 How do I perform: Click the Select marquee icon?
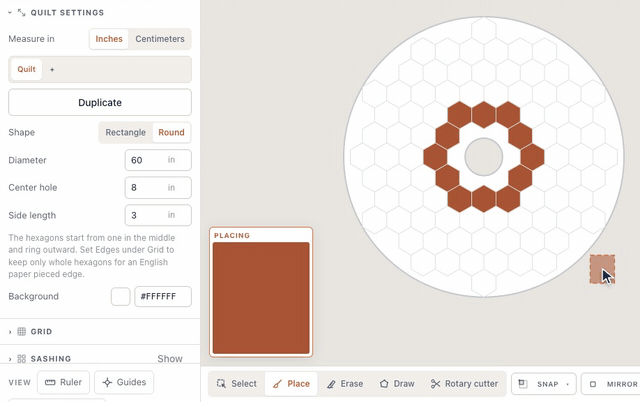[221, 384]
